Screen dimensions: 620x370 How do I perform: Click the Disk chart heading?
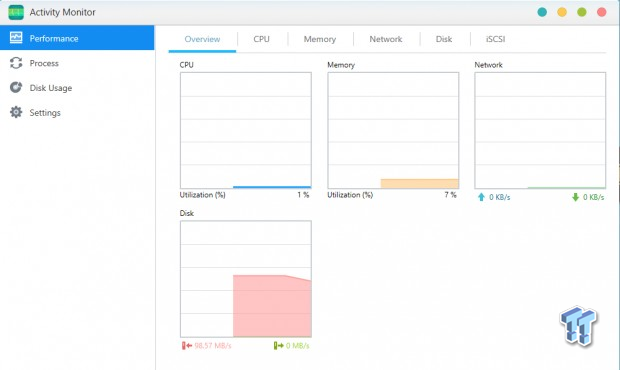click(187, 213)
